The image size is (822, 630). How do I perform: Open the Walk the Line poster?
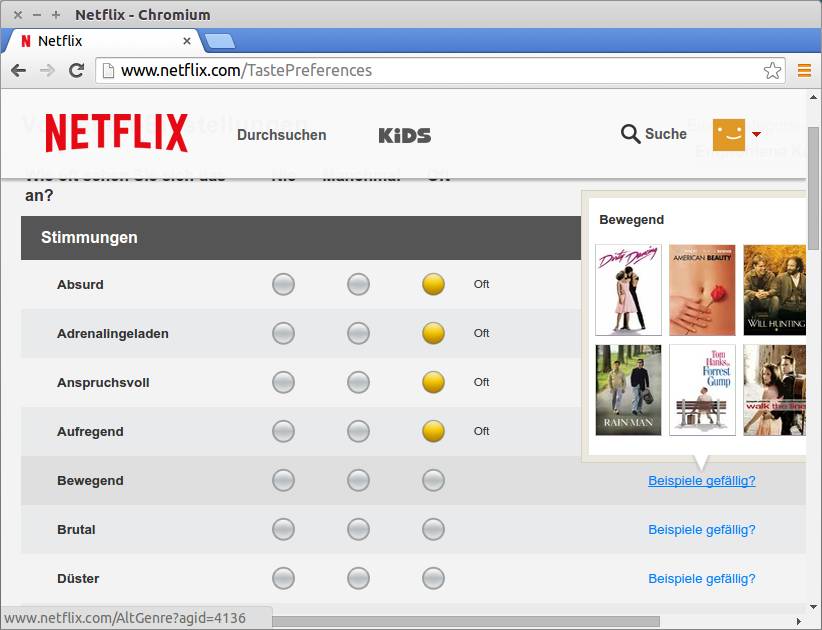(774, 390)
